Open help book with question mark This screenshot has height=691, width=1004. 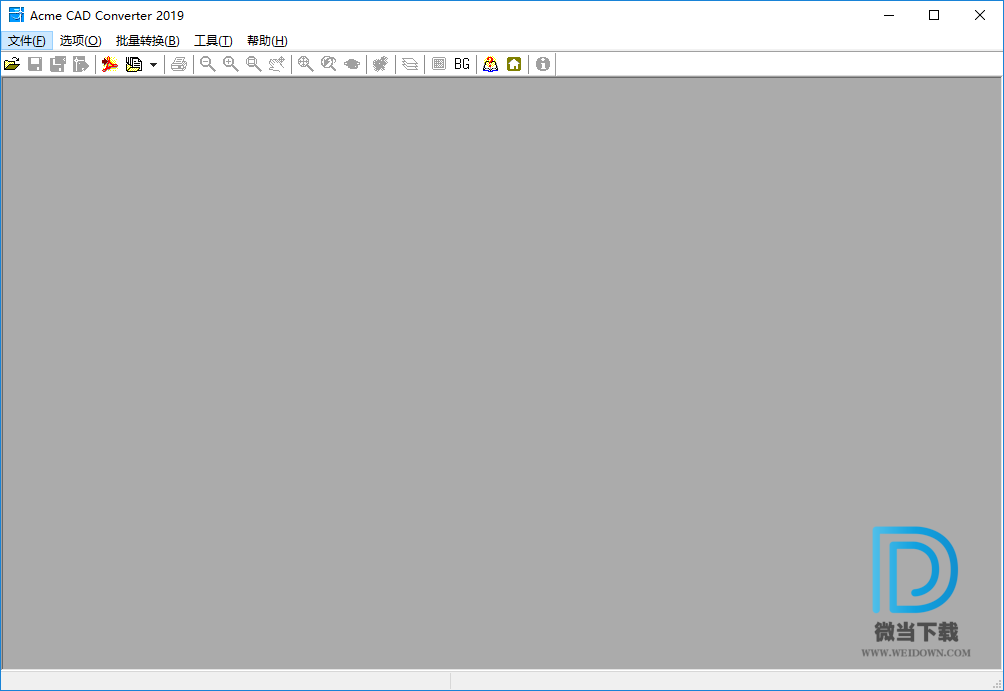(490, 64)
